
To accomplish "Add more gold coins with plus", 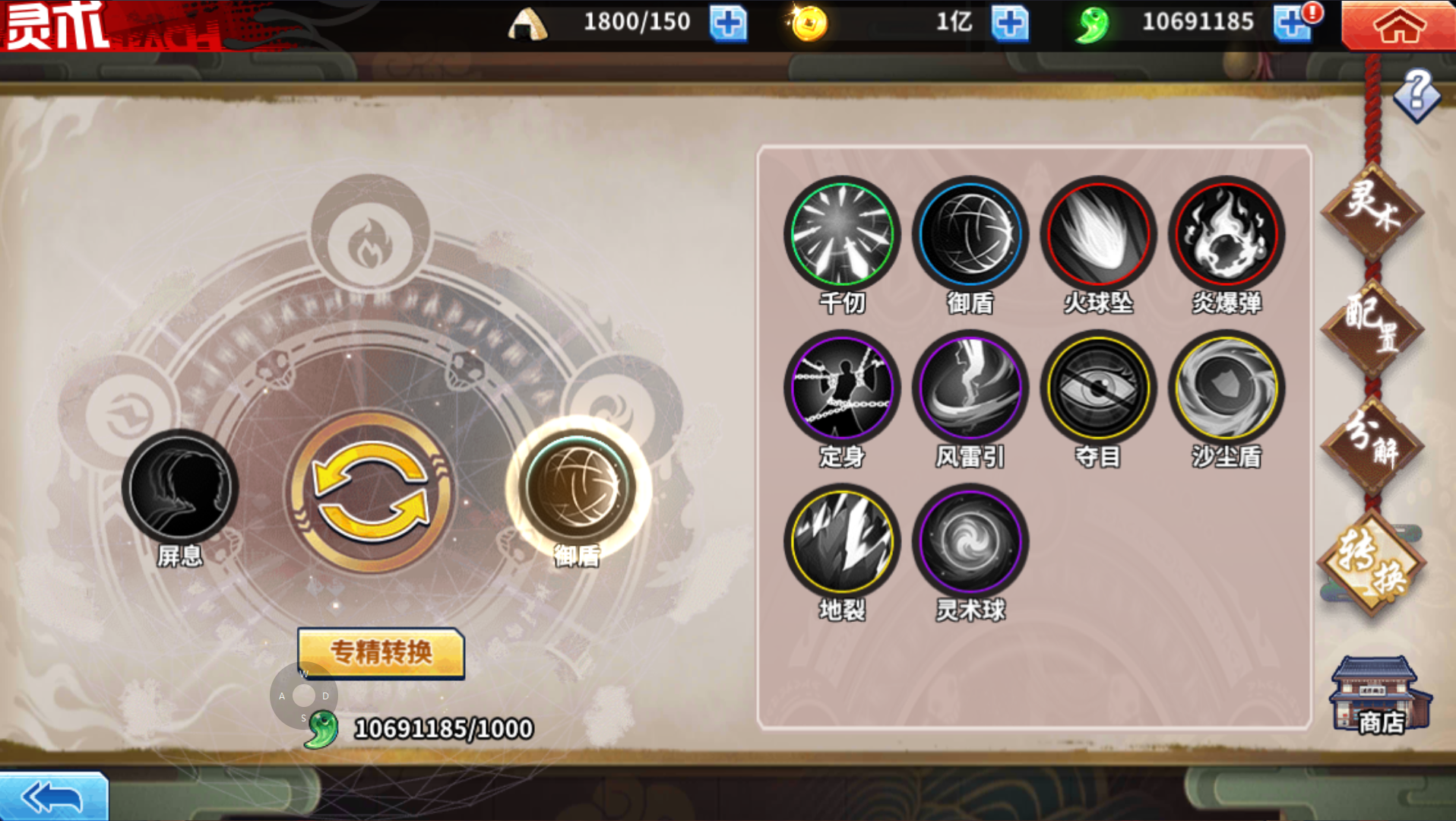I will coord(1009,24).
